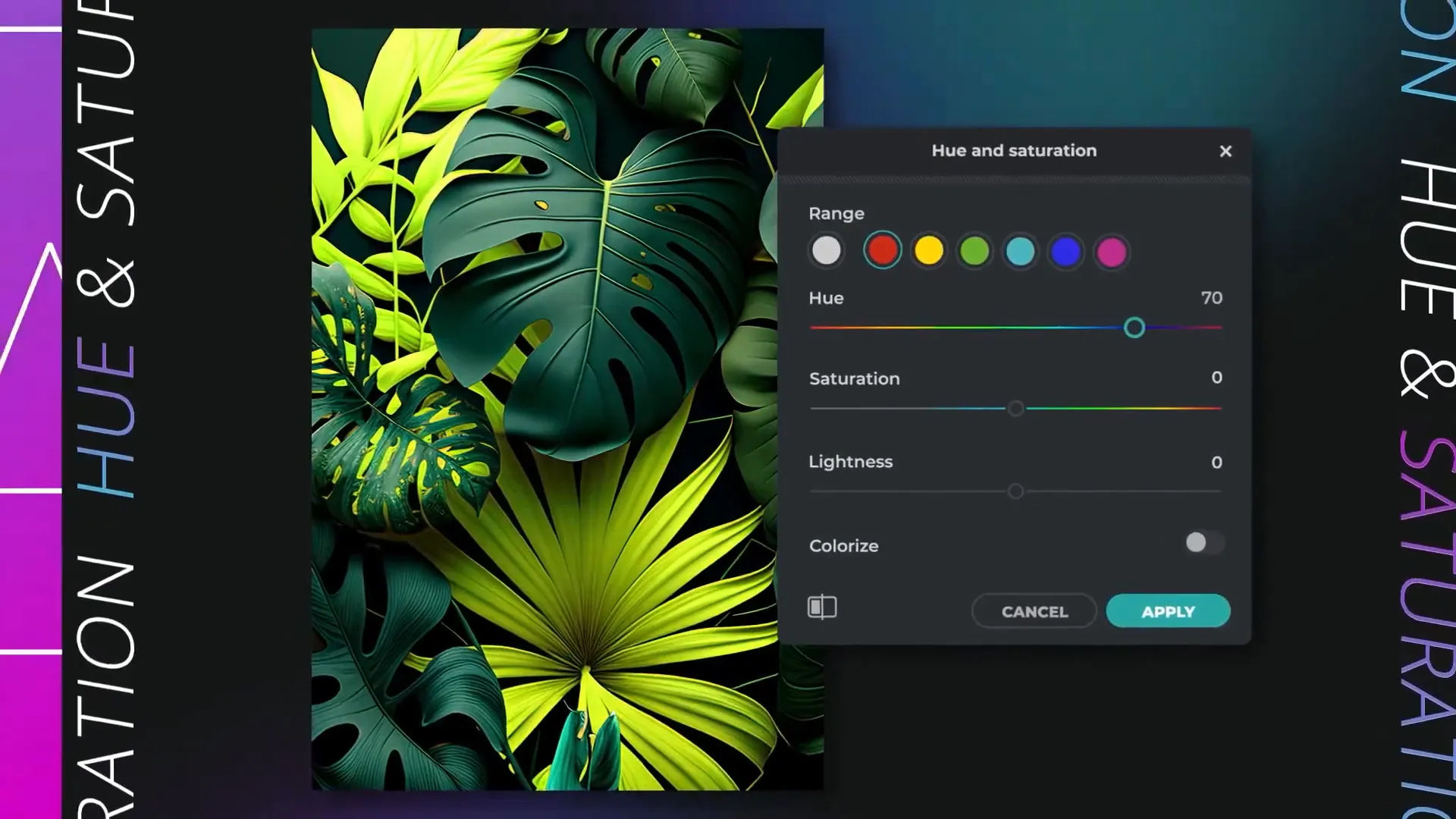
Task: Click the Hue value 70 field
Action: 1211,298
